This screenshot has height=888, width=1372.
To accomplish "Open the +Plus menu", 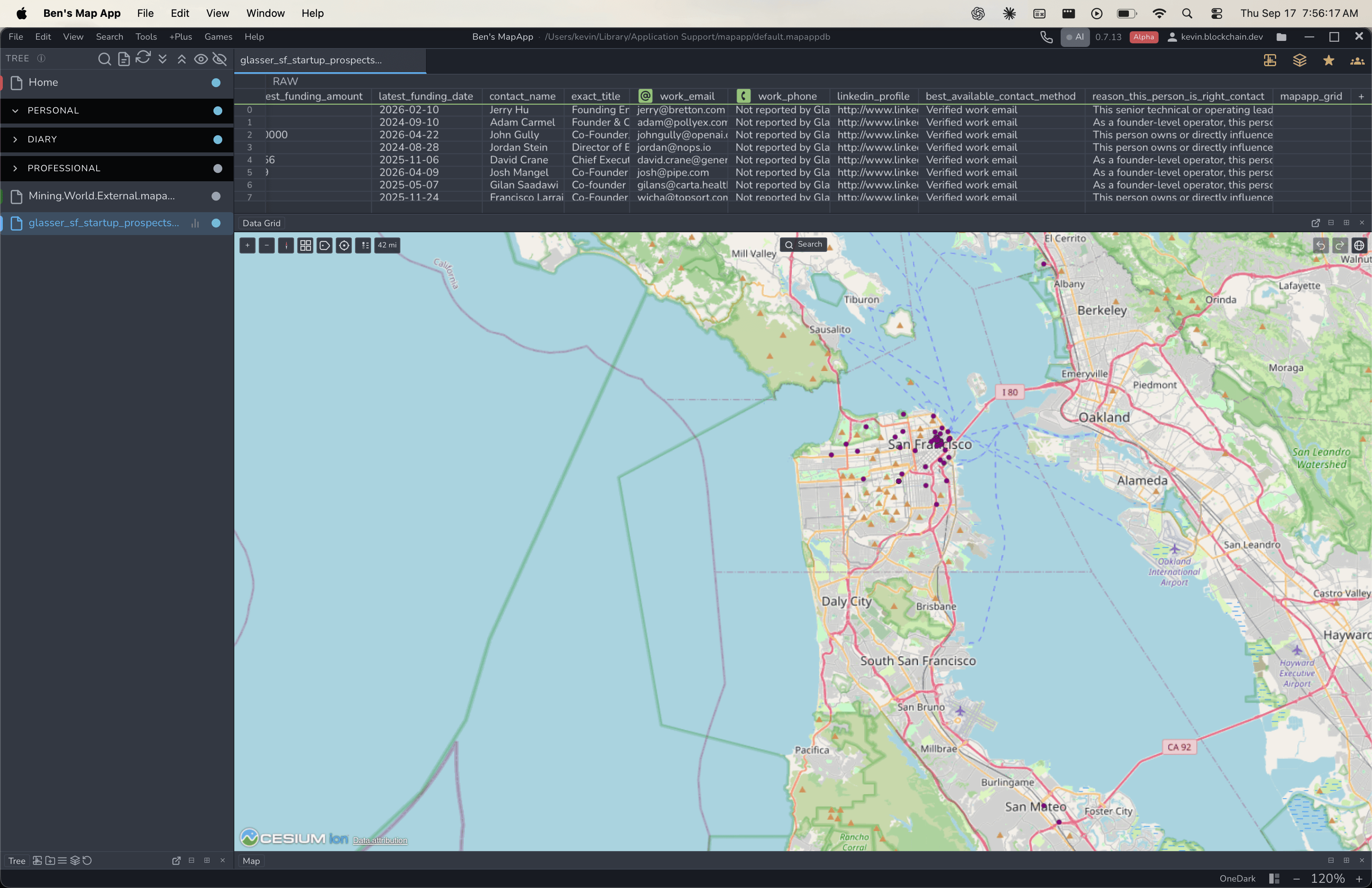I will [x=181, y=37].
